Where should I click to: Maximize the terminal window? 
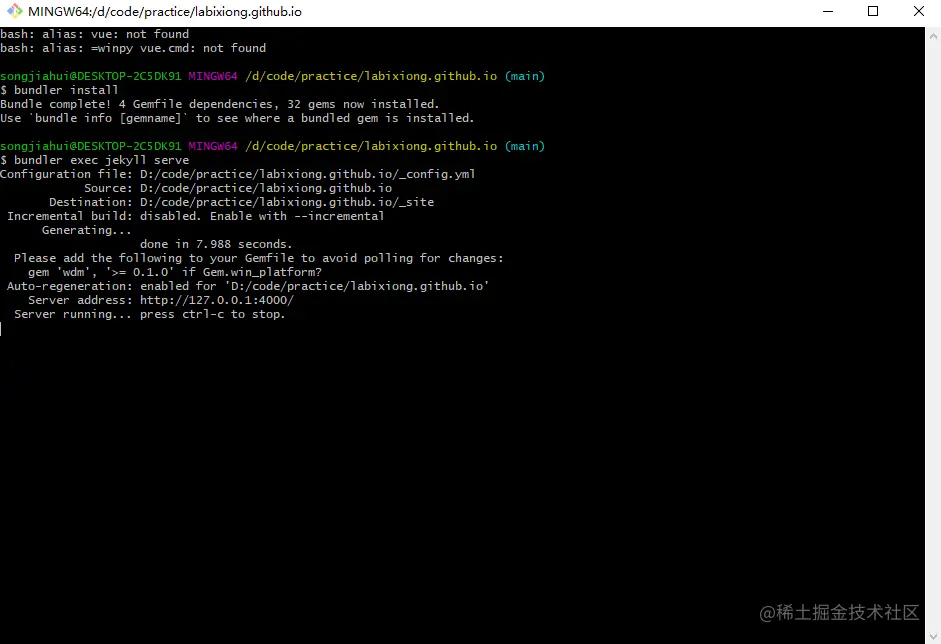click(x=873, y=11)
